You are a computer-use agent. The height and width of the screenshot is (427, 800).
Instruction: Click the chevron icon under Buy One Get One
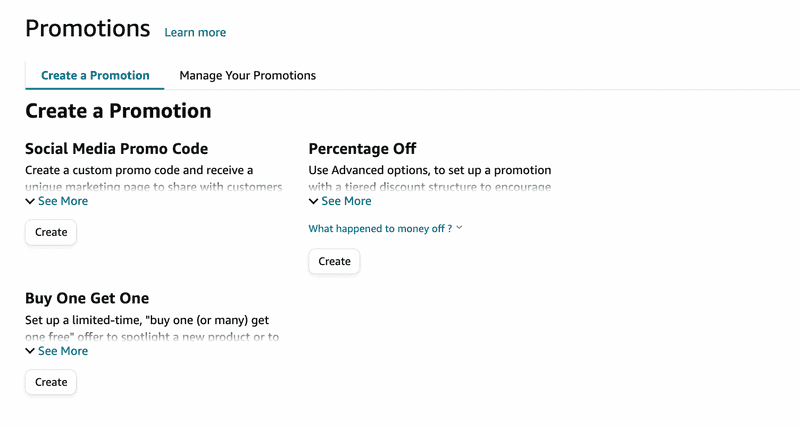pyautogui.click(x=31, y=351)
